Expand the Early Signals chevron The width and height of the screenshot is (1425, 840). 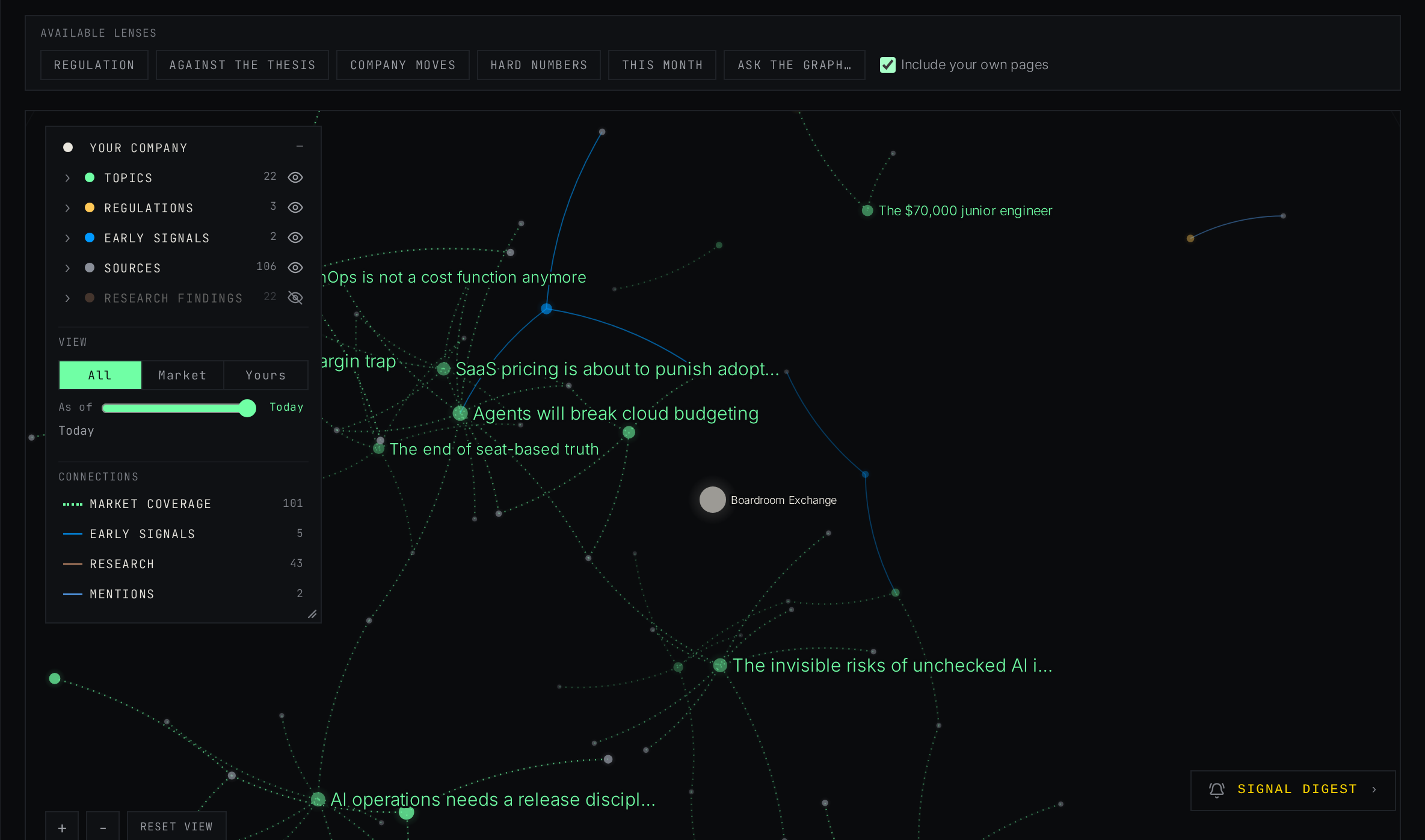[67, 238]
